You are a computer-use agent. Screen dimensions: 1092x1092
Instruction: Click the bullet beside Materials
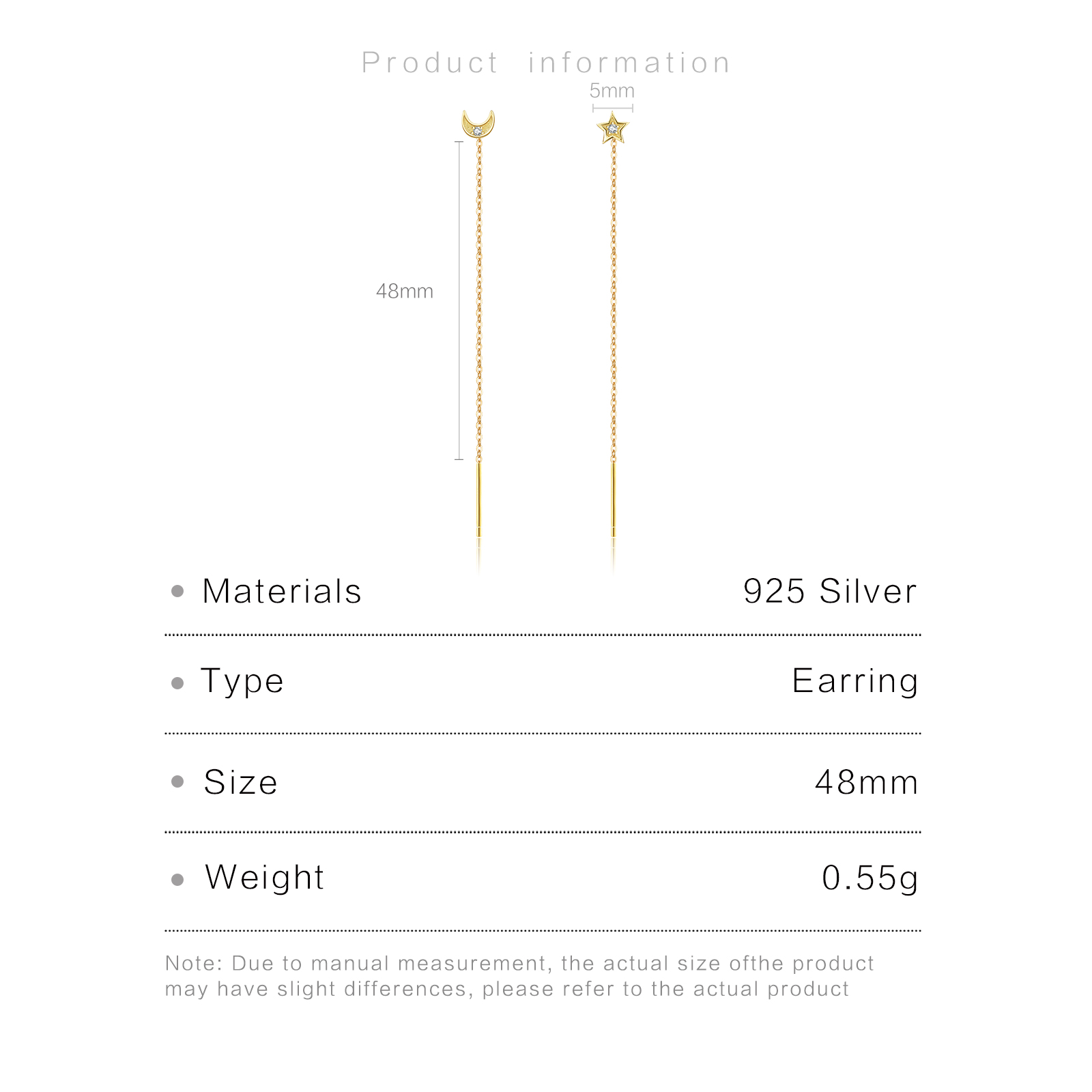[177, 591]
